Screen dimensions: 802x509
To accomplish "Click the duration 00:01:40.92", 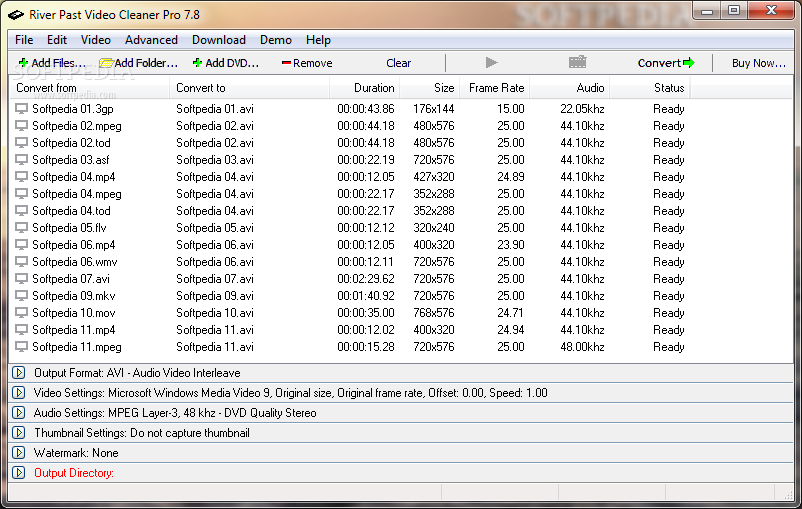I will [x=366, y=296].
